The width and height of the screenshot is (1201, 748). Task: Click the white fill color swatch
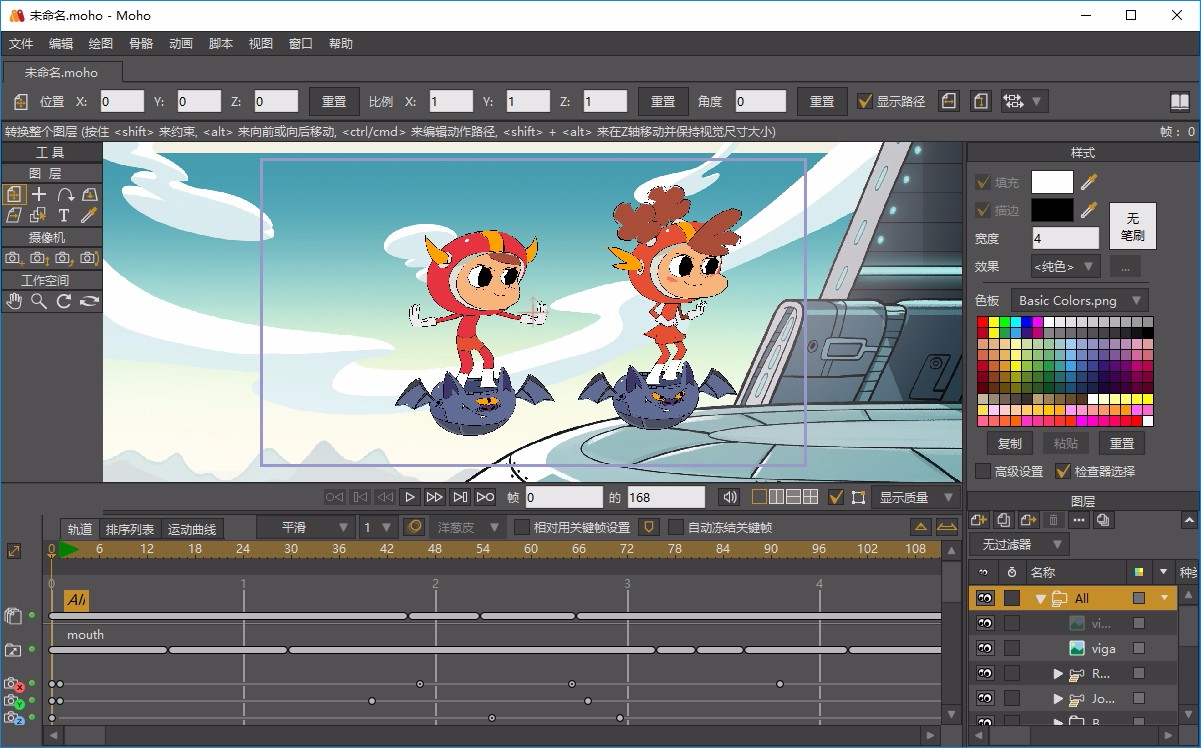pos(1052,182)
